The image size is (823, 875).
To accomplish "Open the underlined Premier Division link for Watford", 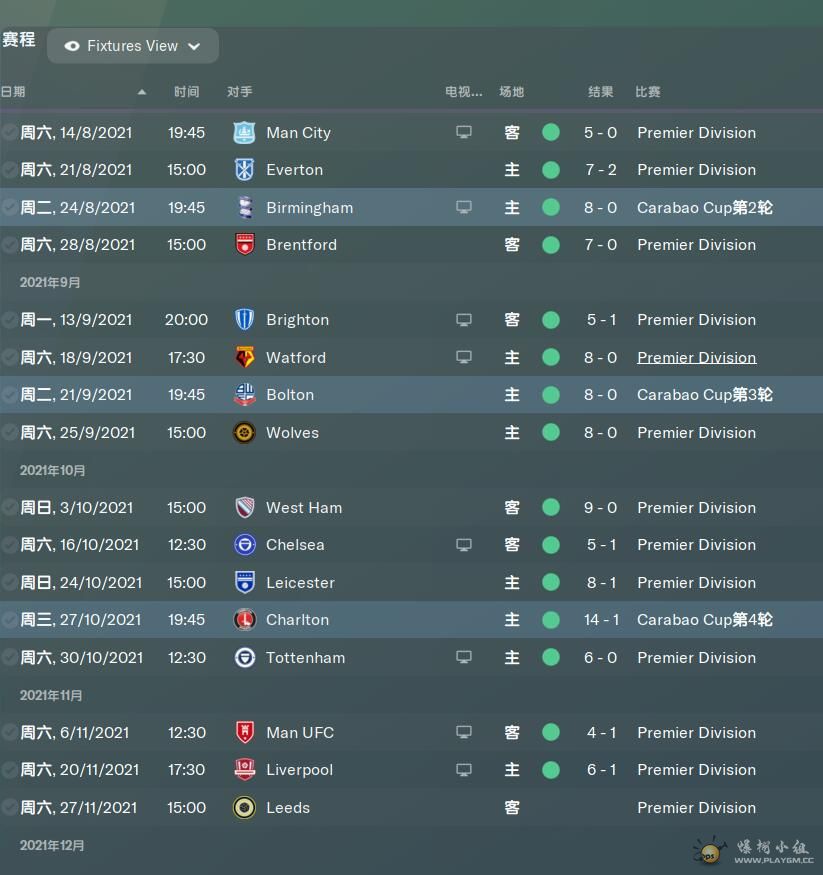I will pos(696,358).
